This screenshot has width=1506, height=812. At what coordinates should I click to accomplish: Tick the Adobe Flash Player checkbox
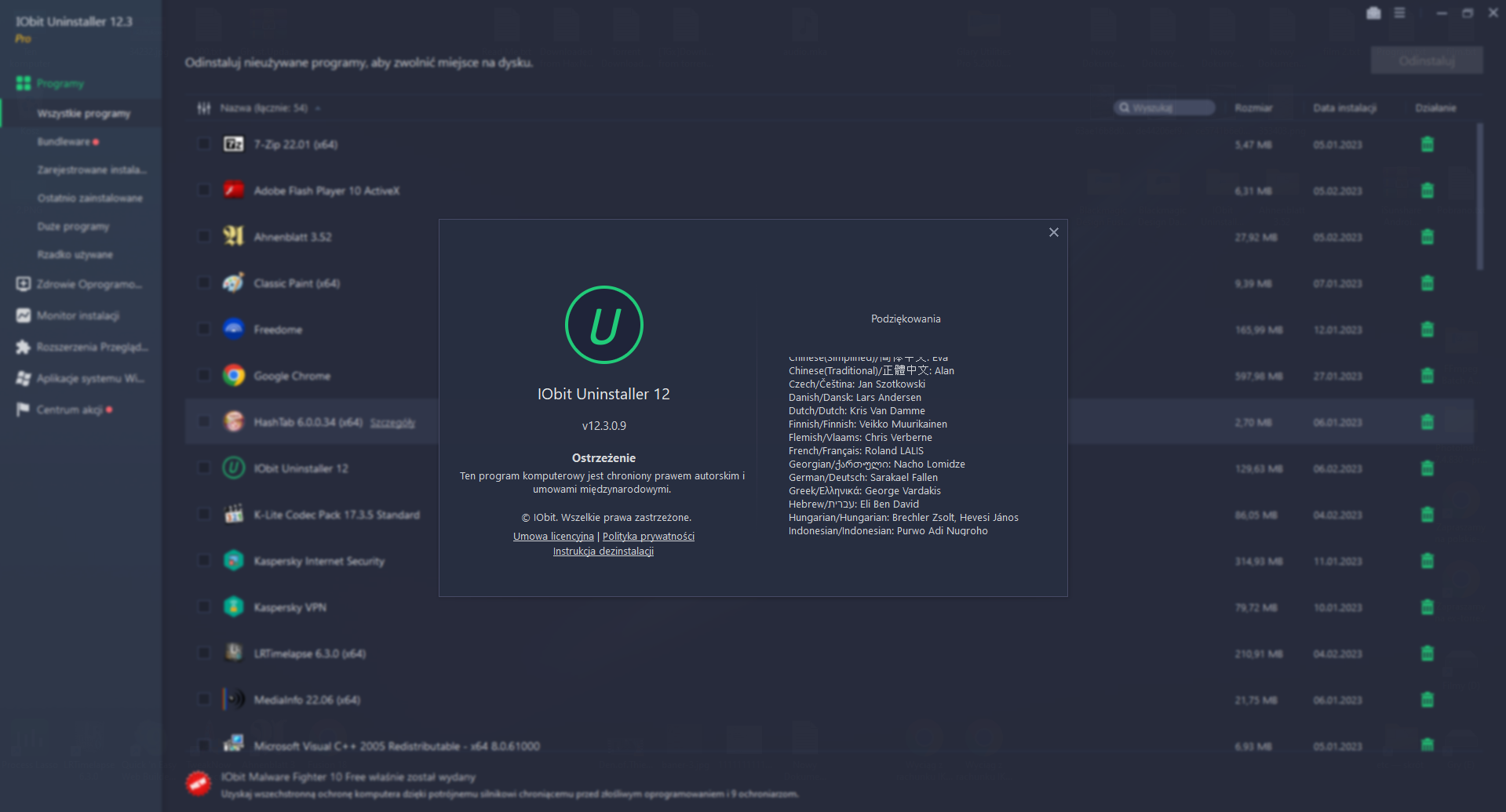pyautogui.click(x=204, y=191)
